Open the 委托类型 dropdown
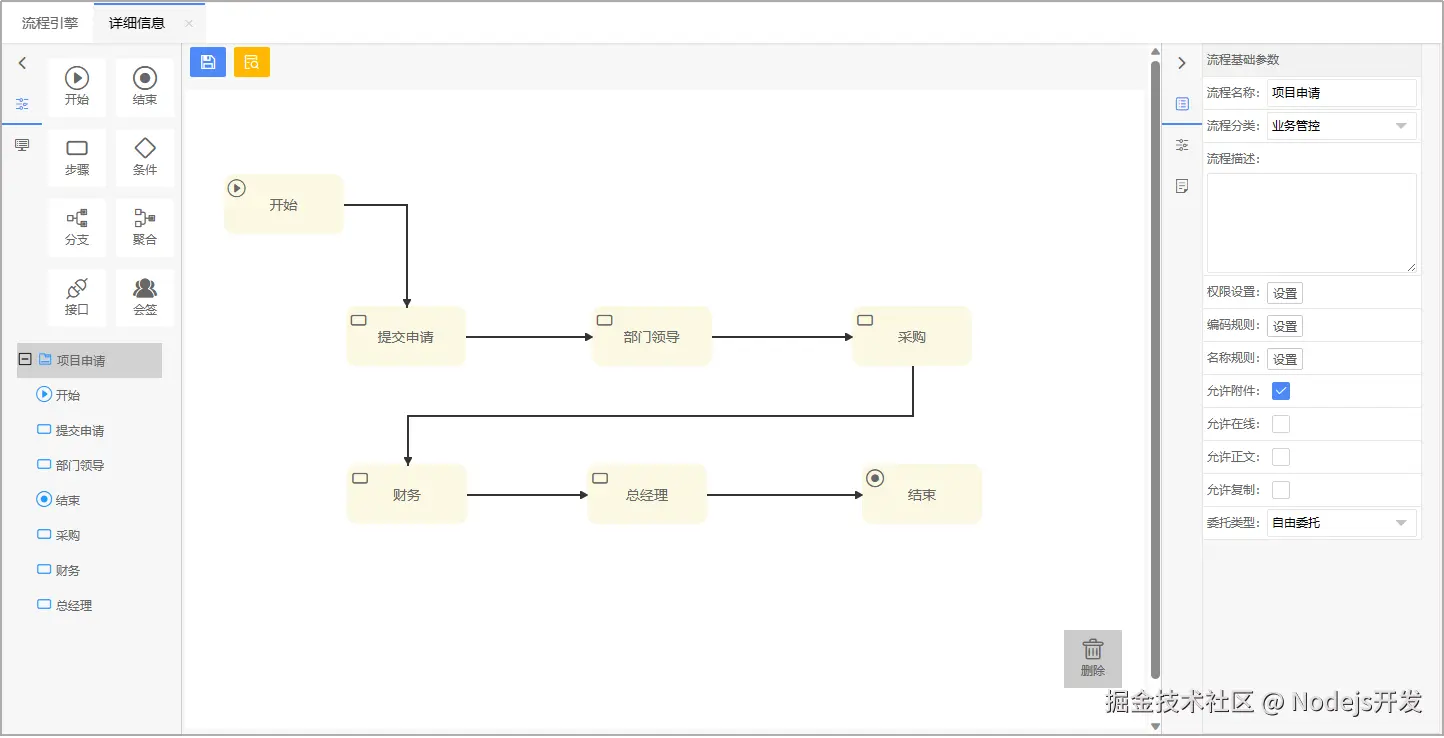 (x=1341, y=523)
